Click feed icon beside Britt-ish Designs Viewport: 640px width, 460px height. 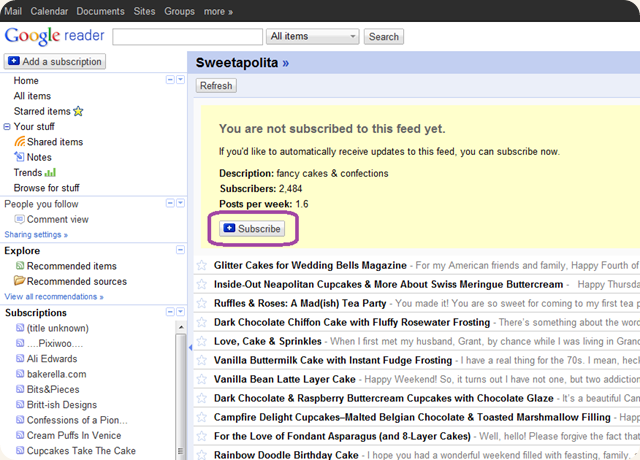[20, 404]
